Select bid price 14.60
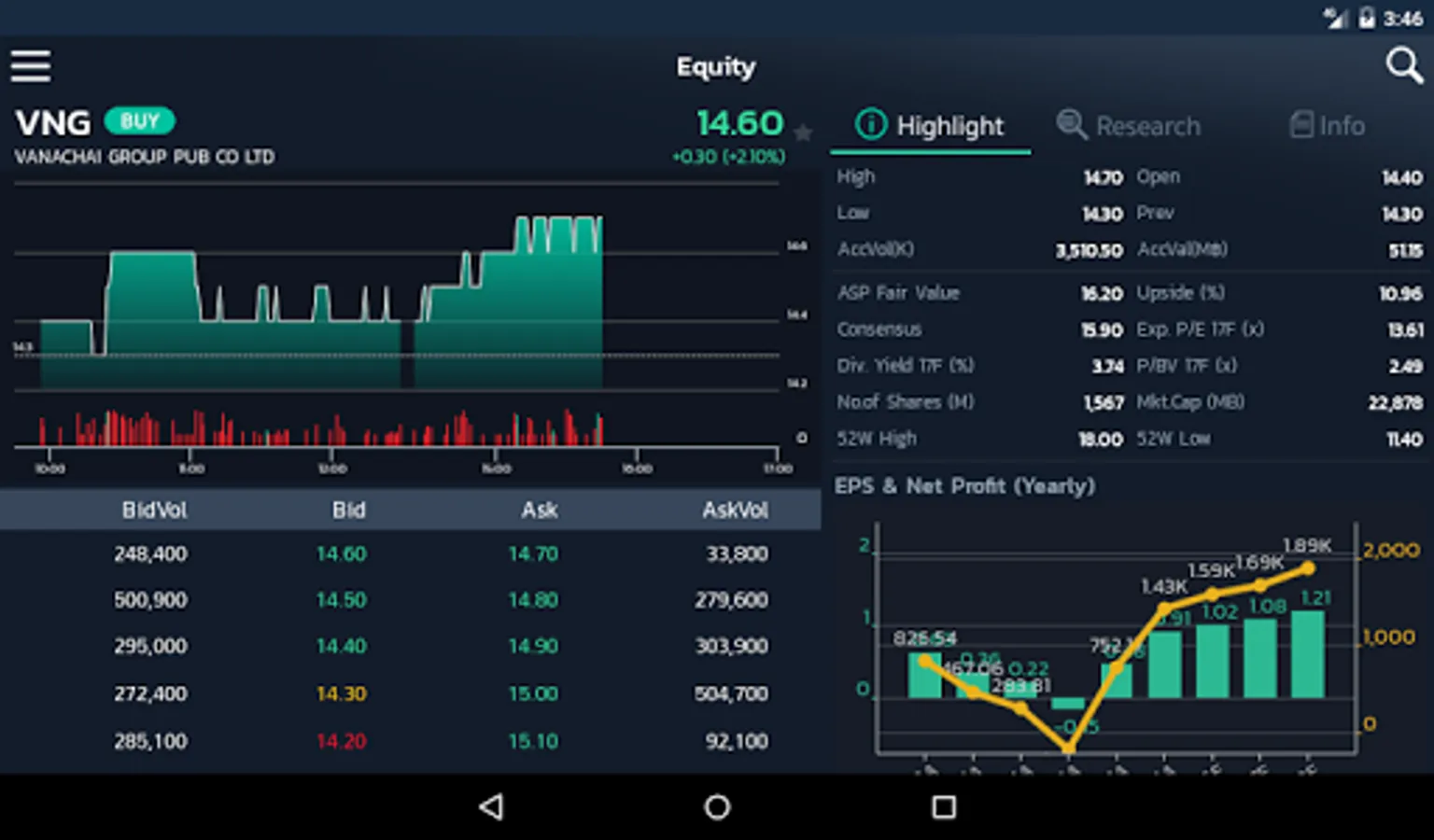 (341, 554)
